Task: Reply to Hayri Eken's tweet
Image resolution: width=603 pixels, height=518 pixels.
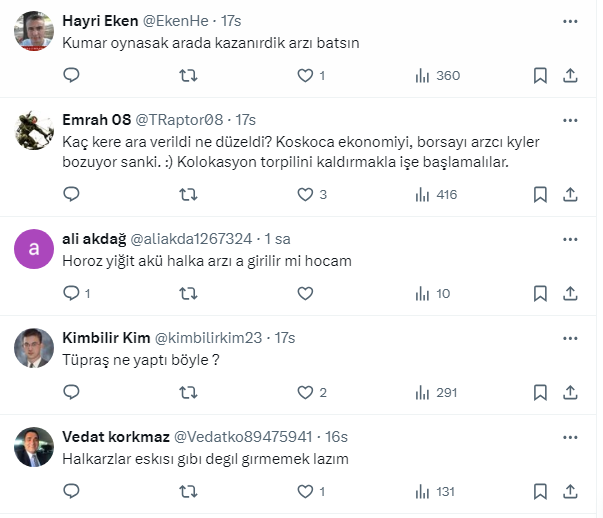Action: (71, 75)
